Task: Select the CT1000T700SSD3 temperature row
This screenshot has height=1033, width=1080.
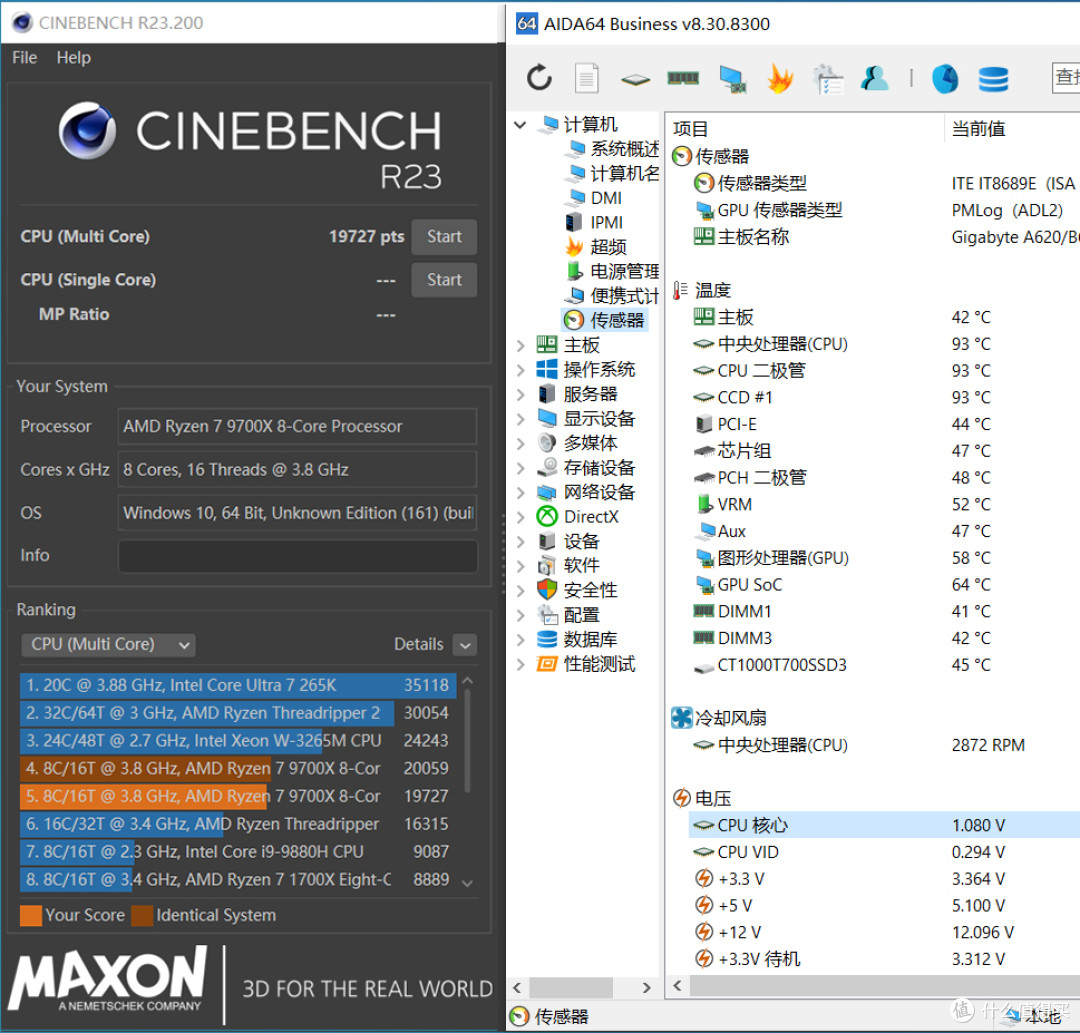Action: coord(884,665)
